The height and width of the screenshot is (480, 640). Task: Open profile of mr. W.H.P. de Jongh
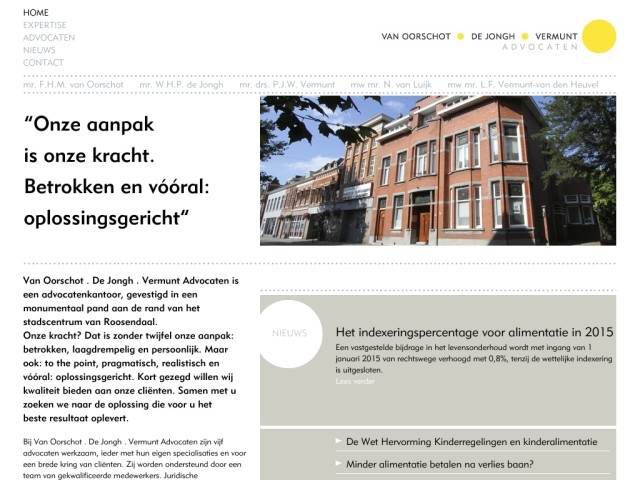pyautogui.click(x=181, y=86)
